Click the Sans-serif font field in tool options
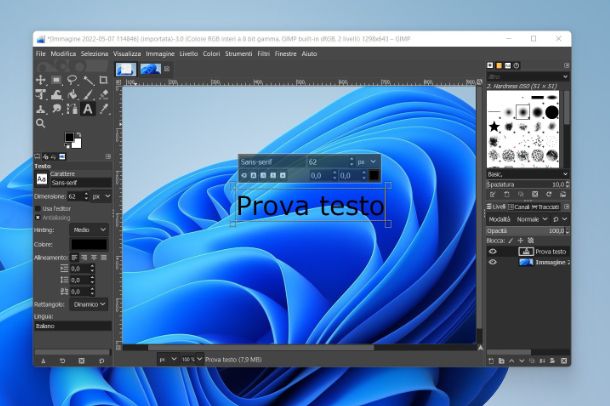Viewport: 610px width, 406px height. tap(81, 182)
